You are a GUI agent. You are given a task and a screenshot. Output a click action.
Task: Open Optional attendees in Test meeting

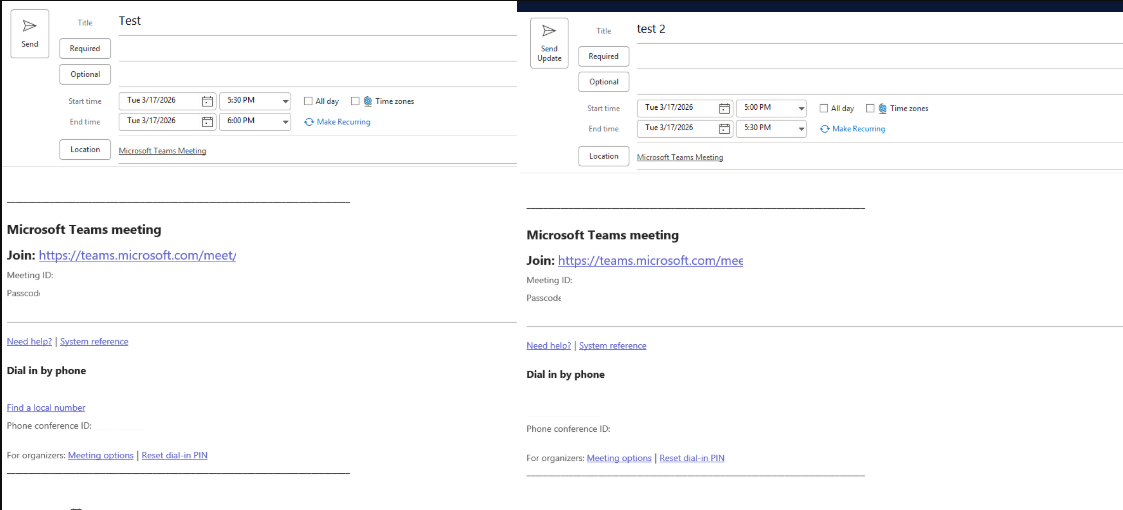[x=85, y=74]
